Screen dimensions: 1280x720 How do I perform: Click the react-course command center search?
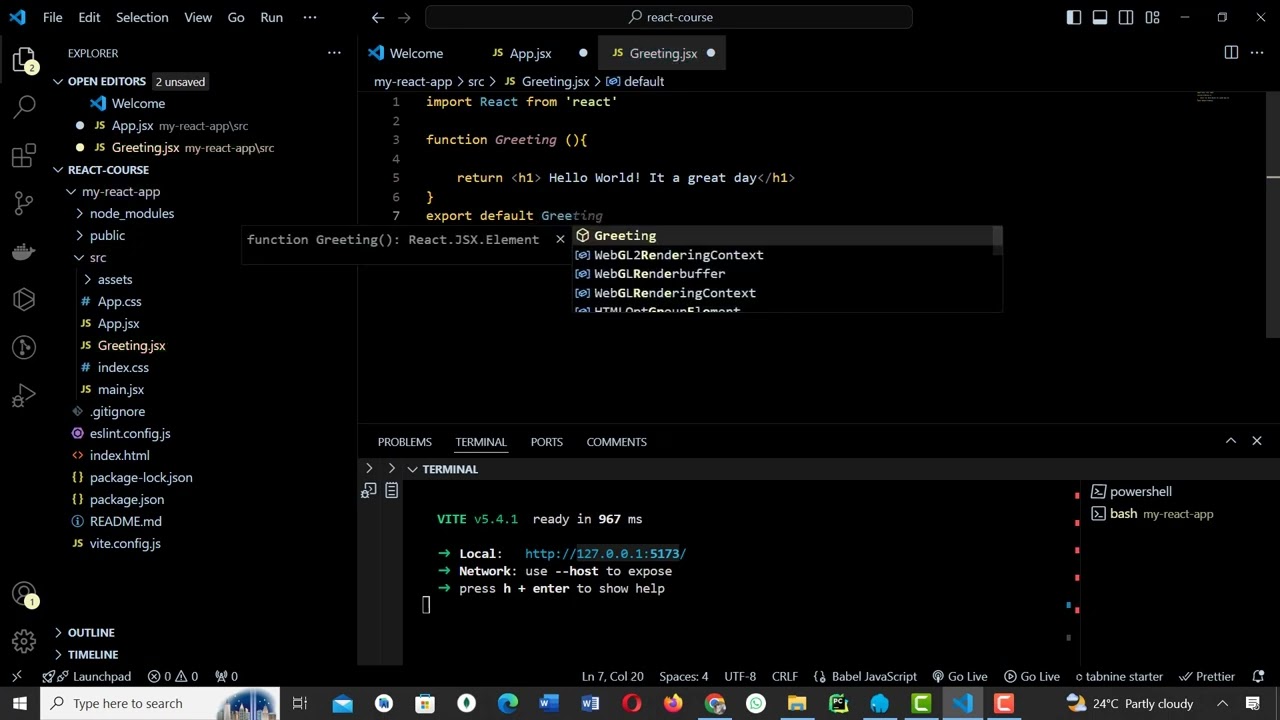coord(669,17)
